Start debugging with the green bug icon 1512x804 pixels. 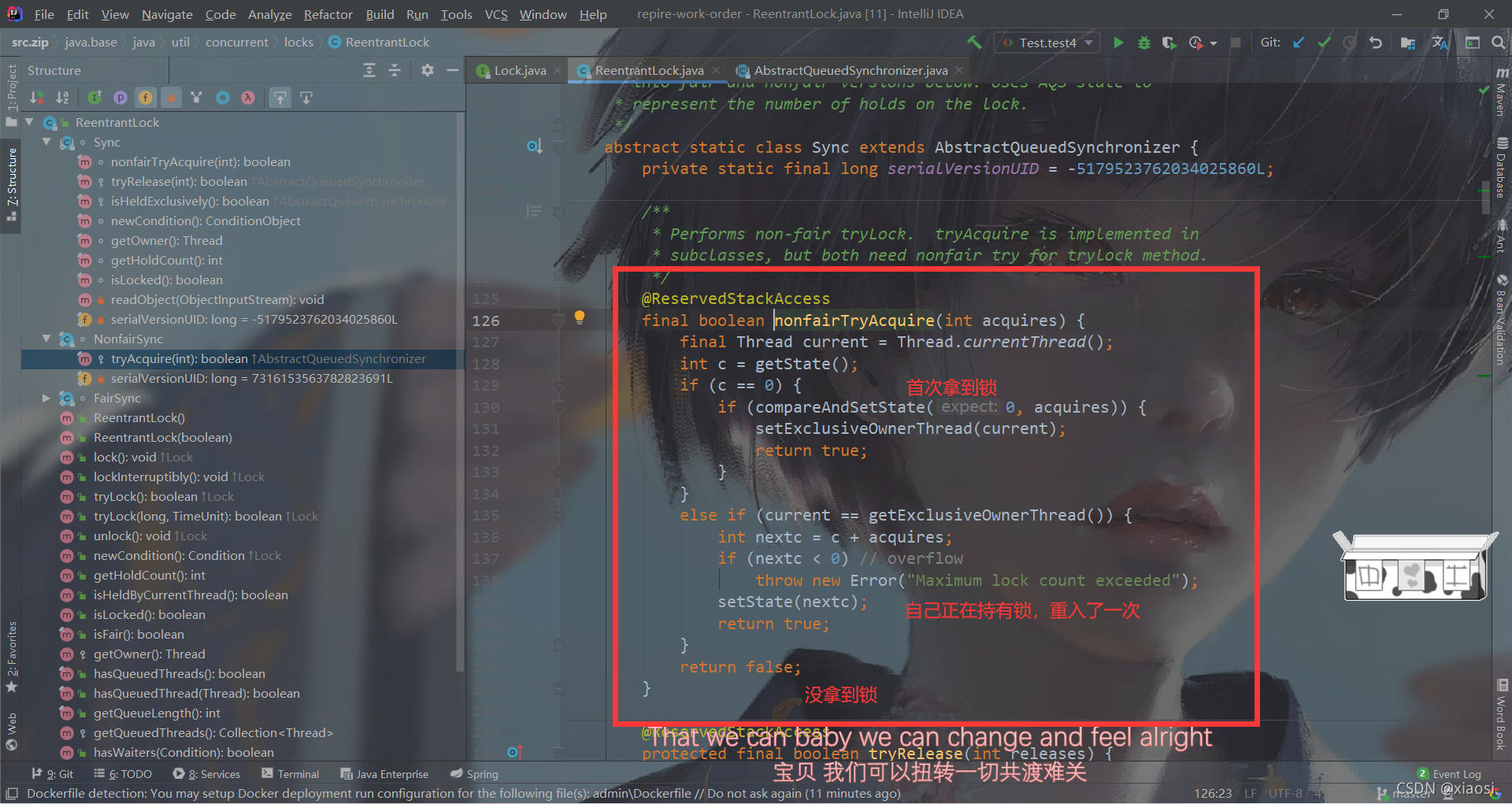pyautogui.click(x=1144, y=43)
